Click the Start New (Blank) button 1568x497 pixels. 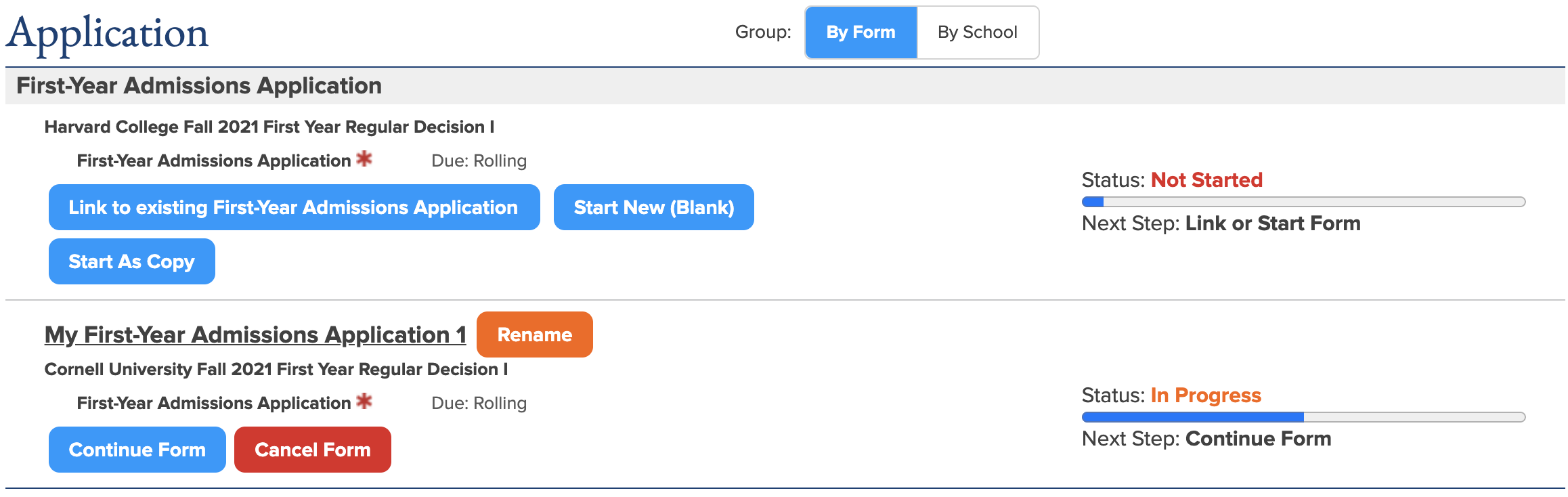[653, 207]
